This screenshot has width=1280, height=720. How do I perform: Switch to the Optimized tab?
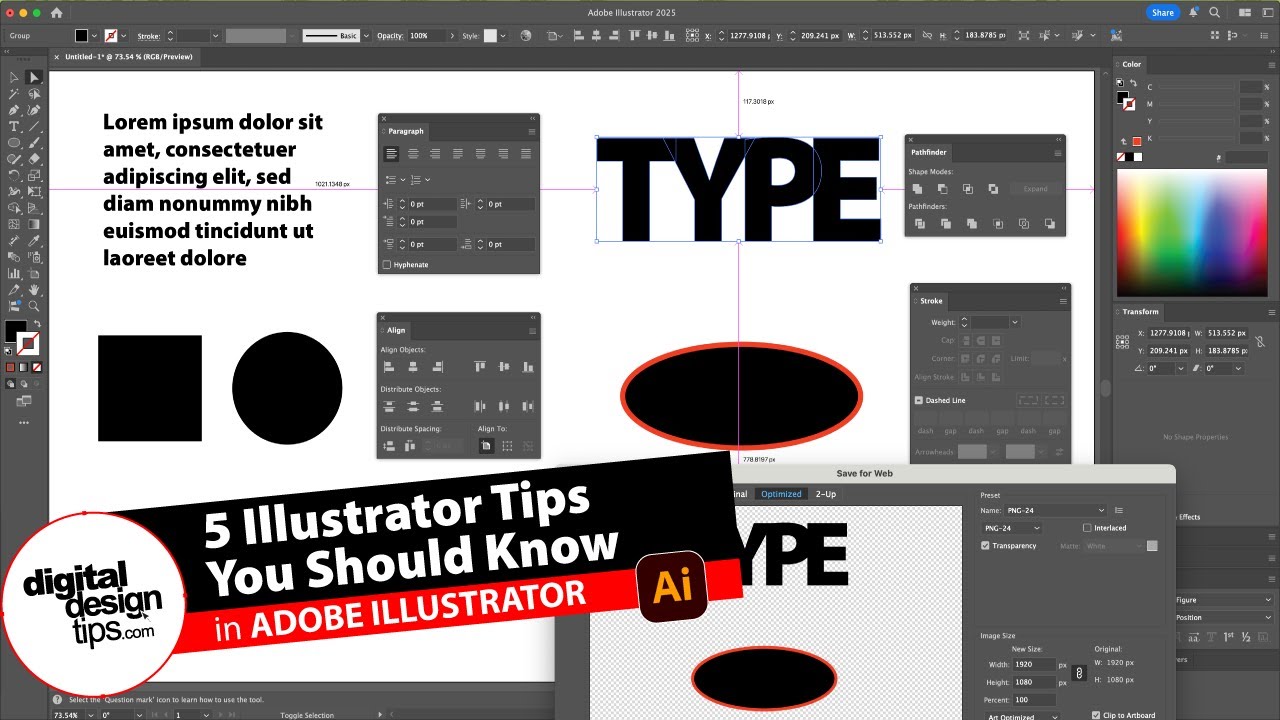click(781, 494)
